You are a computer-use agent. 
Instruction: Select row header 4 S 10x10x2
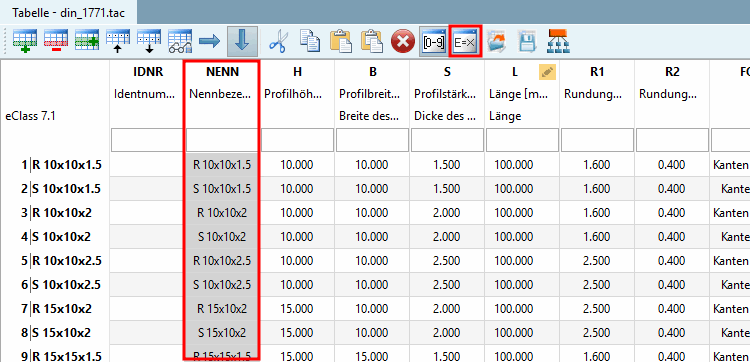[x=55, y=237]
